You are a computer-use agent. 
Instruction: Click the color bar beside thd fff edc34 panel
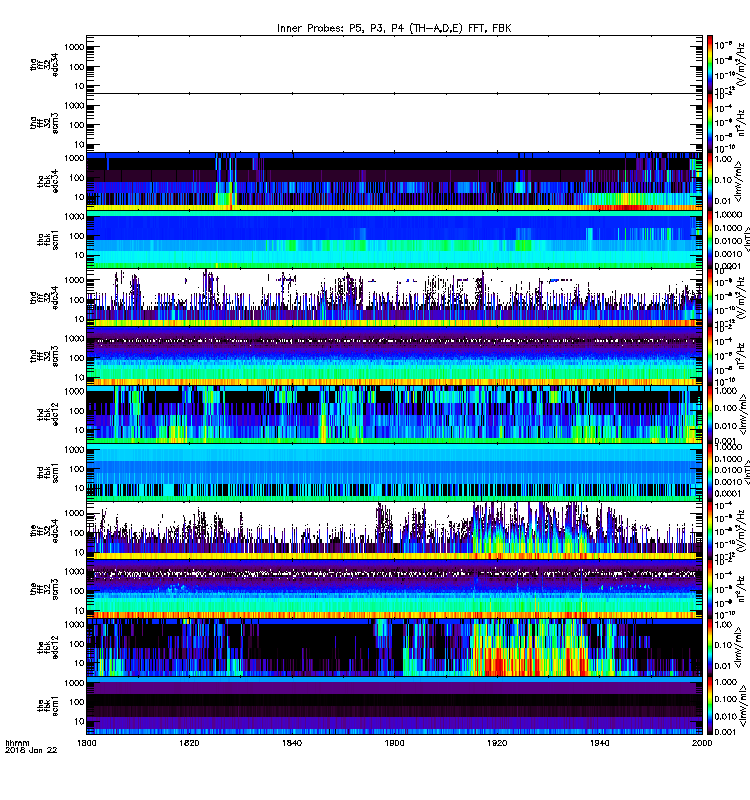click(710, 297)
